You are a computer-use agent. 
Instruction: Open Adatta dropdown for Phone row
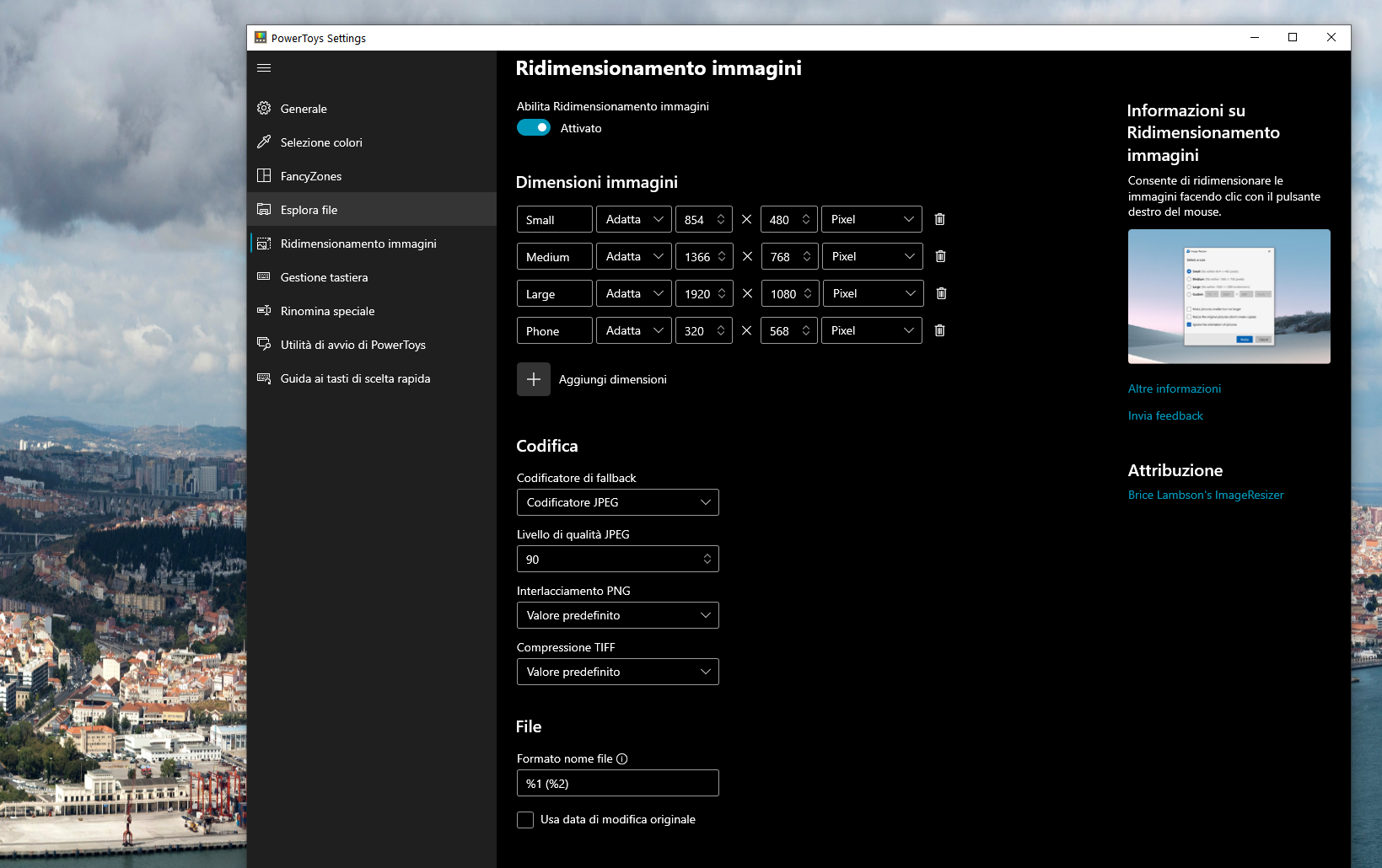pos(634,330)
